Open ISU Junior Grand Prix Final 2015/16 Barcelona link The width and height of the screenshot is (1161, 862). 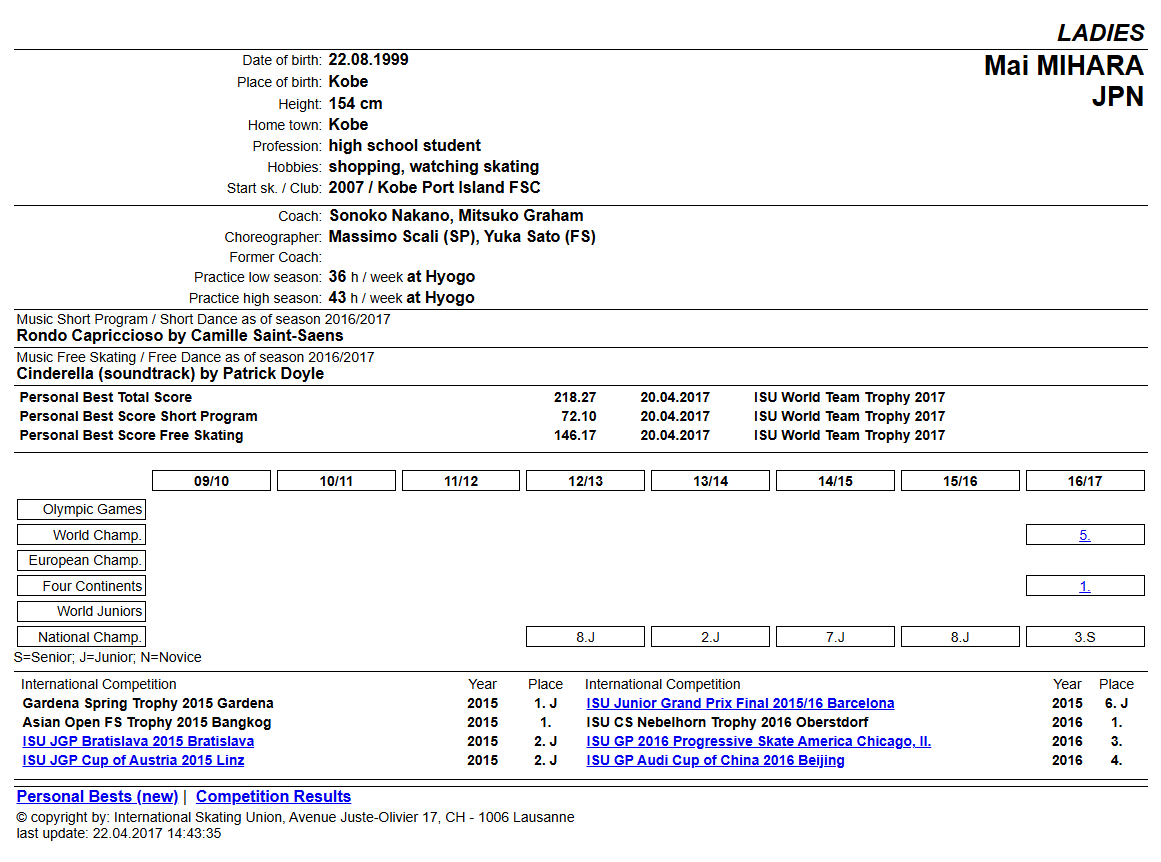point(740,704)
